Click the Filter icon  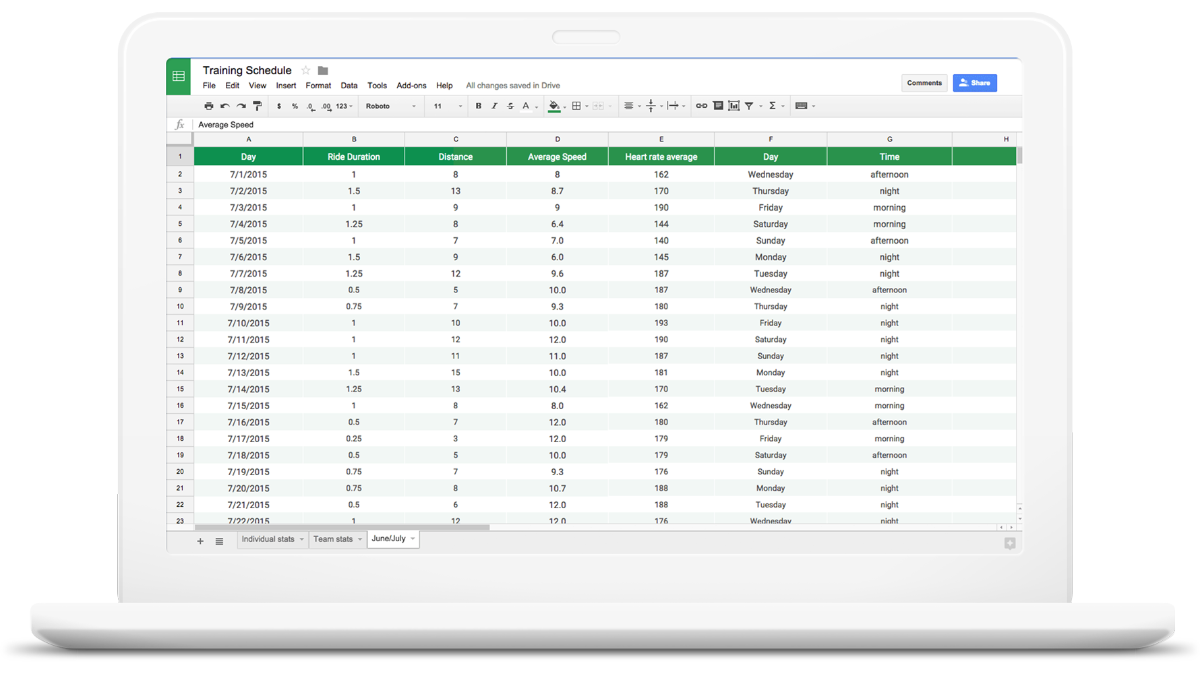pyautogui.click(x=749, y=106)
